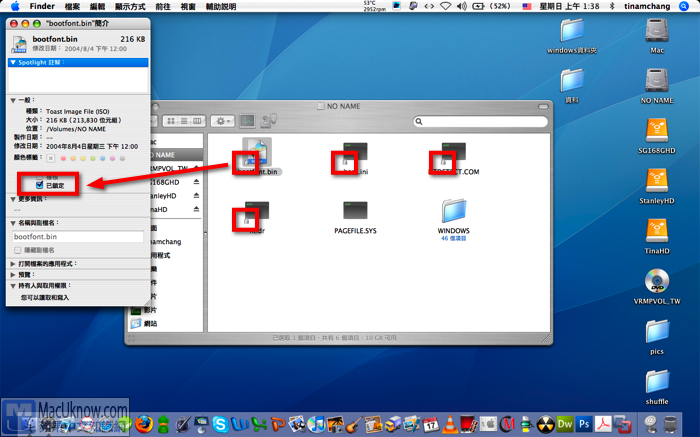Launch Skype from the Dock

220,424
